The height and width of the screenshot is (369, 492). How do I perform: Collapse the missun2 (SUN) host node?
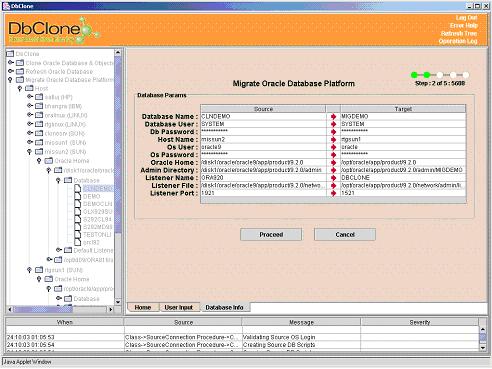tap(30, 151)
